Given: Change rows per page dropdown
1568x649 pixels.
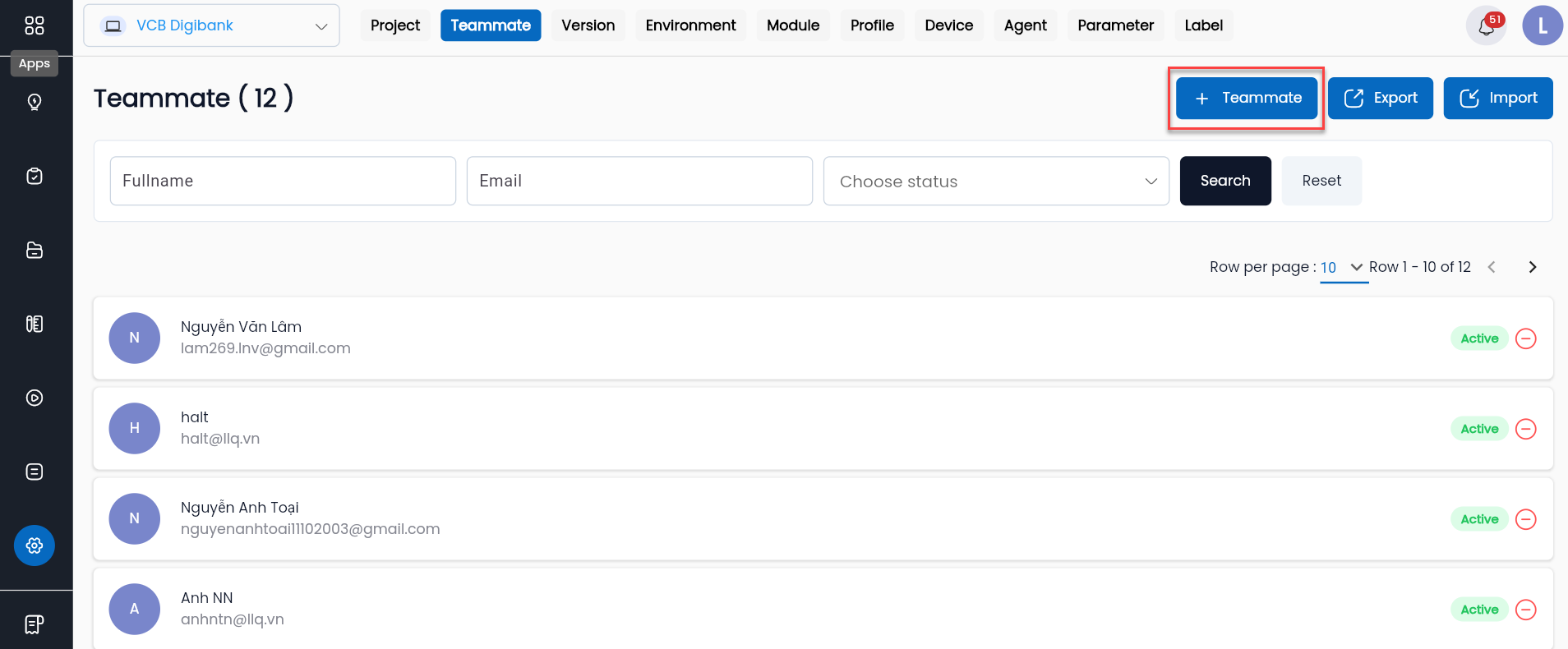Looking at the screenshot, I should [1344, 268].
